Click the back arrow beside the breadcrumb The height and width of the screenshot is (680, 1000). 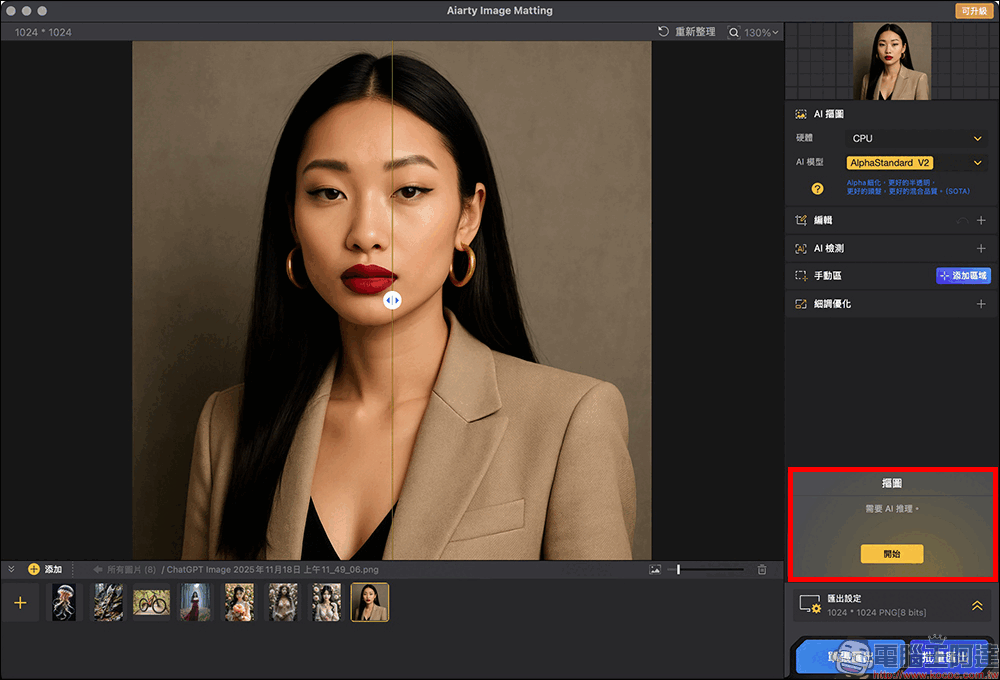pos(99,570)
